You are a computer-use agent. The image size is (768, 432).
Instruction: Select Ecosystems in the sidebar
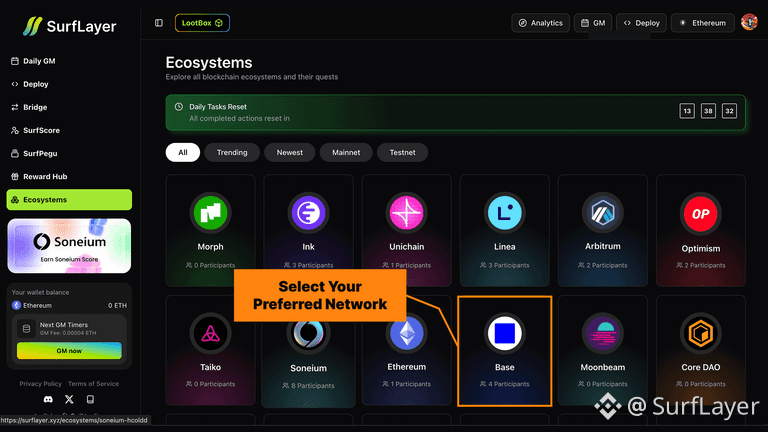click(x=69, y=200)
